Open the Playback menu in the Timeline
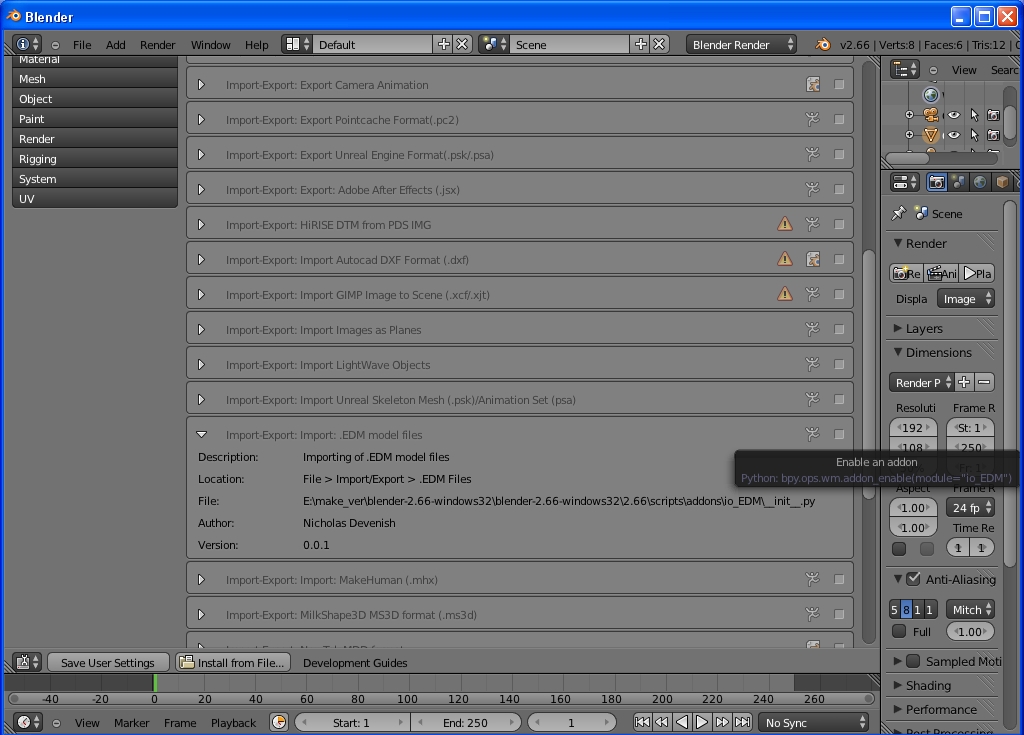This screenshot has width=1024, height=735. tap(233, 723)
